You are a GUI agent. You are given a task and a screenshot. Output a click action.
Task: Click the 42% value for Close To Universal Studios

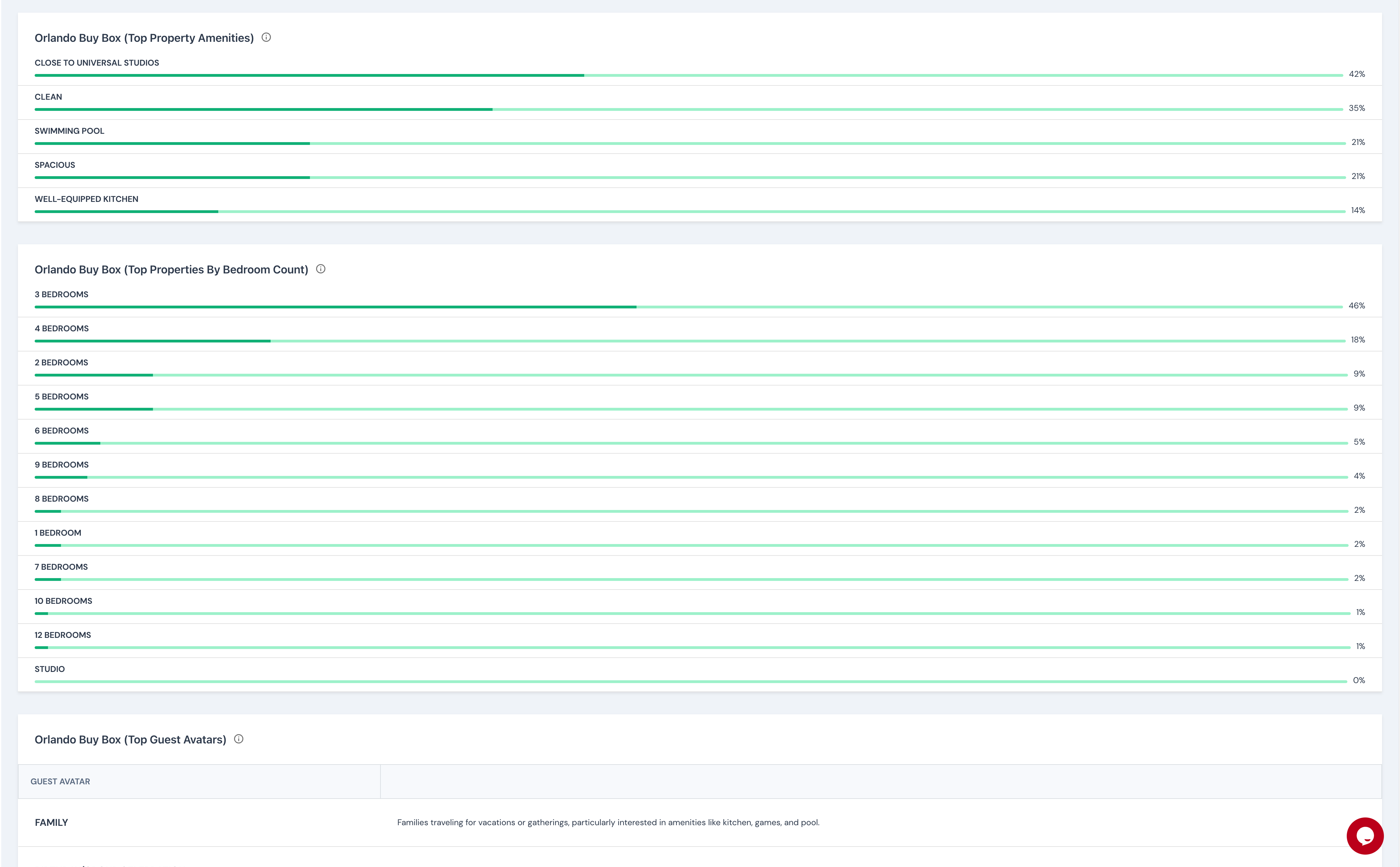point(1357,73)
